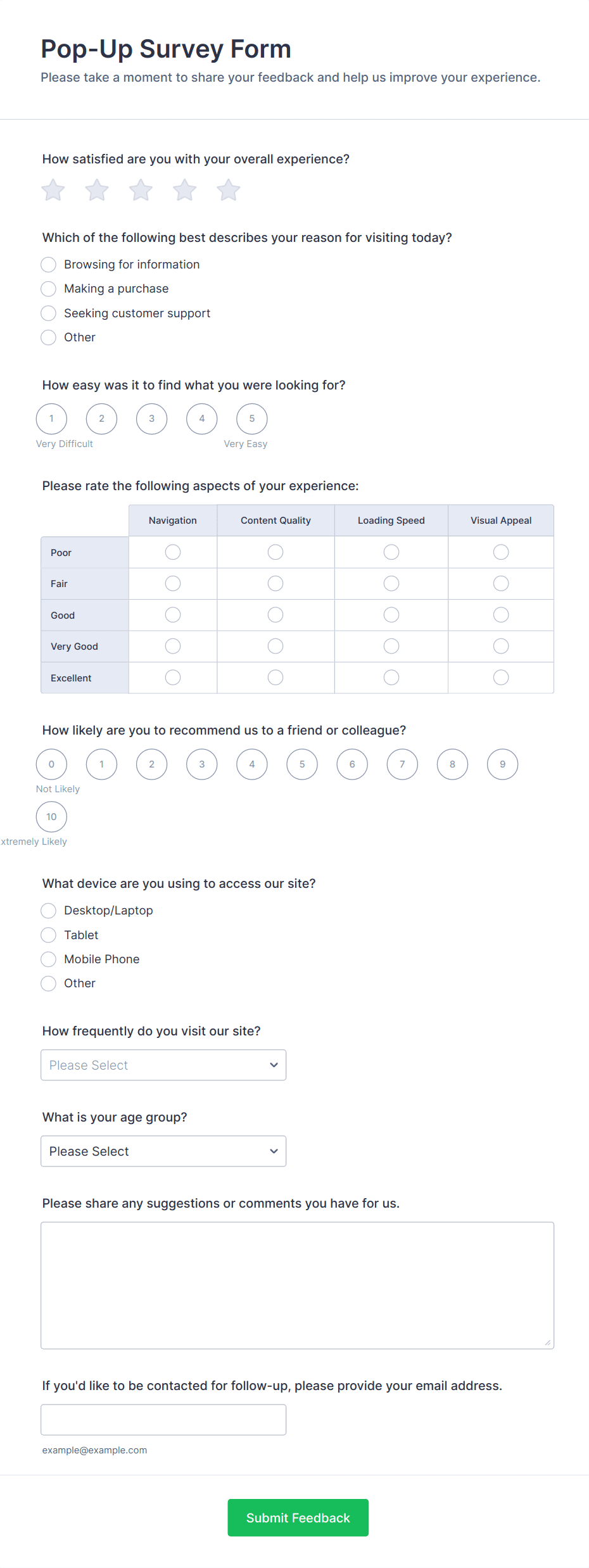Expand the age group dropdown
The image size is (589, 1568).
pos(163,1151)
